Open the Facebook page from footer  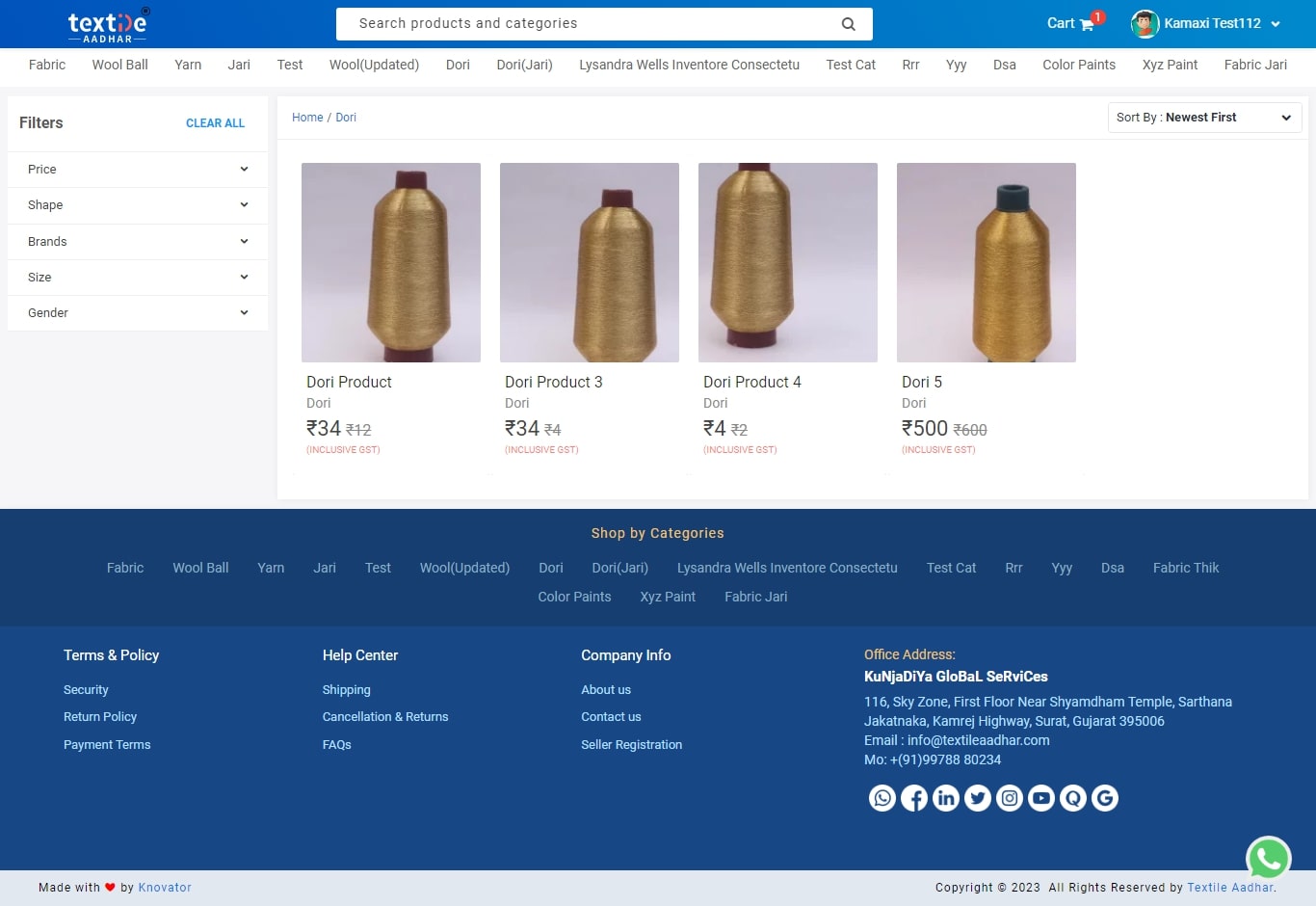pos(913,798)
